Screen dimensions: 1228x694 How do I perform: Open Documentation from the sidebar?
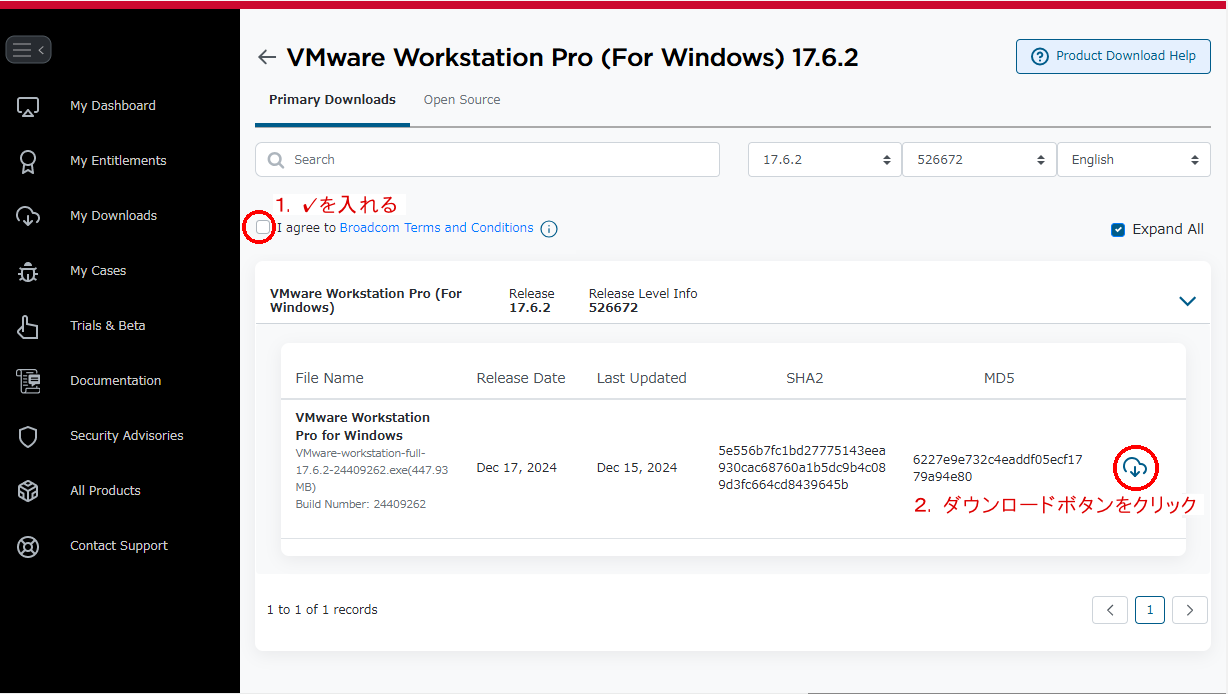[115, 381]
